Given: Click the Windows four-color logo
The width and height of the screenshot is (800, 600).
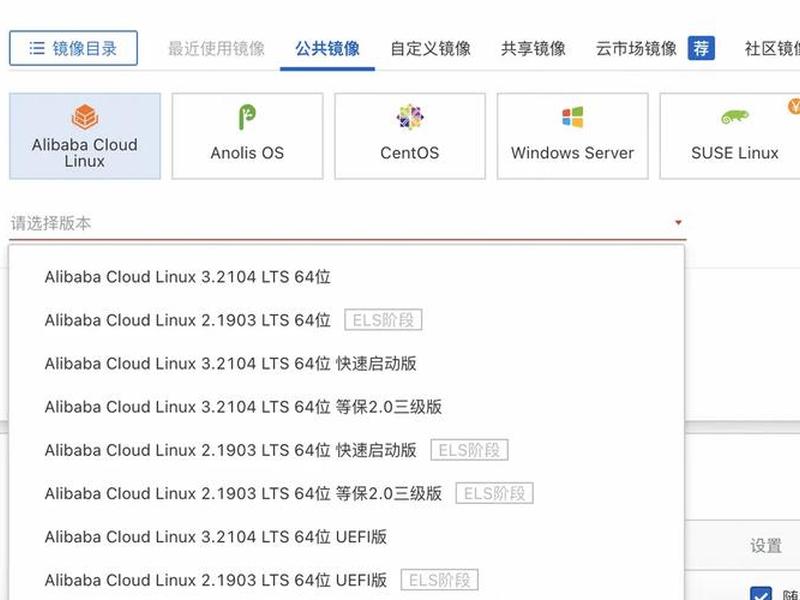Looking at the screenshot, I should 572,117.
